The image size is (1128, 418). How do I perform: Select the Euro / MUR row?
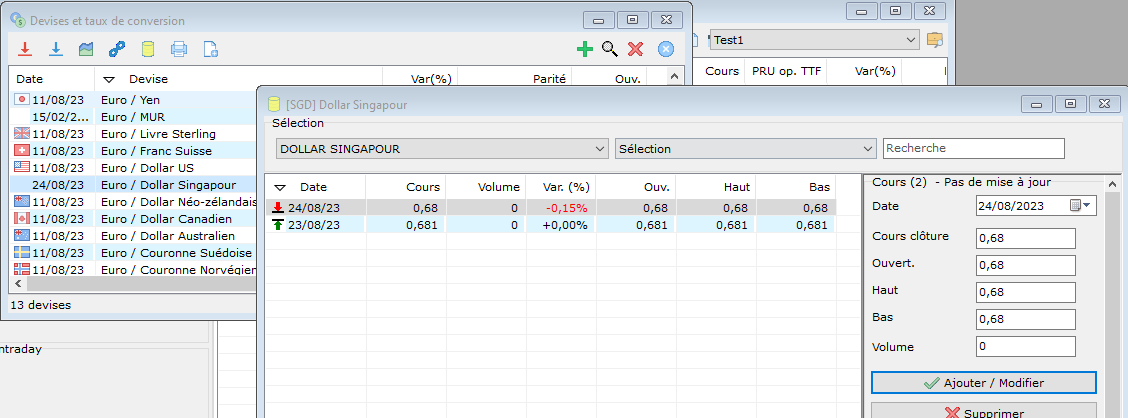134,117
